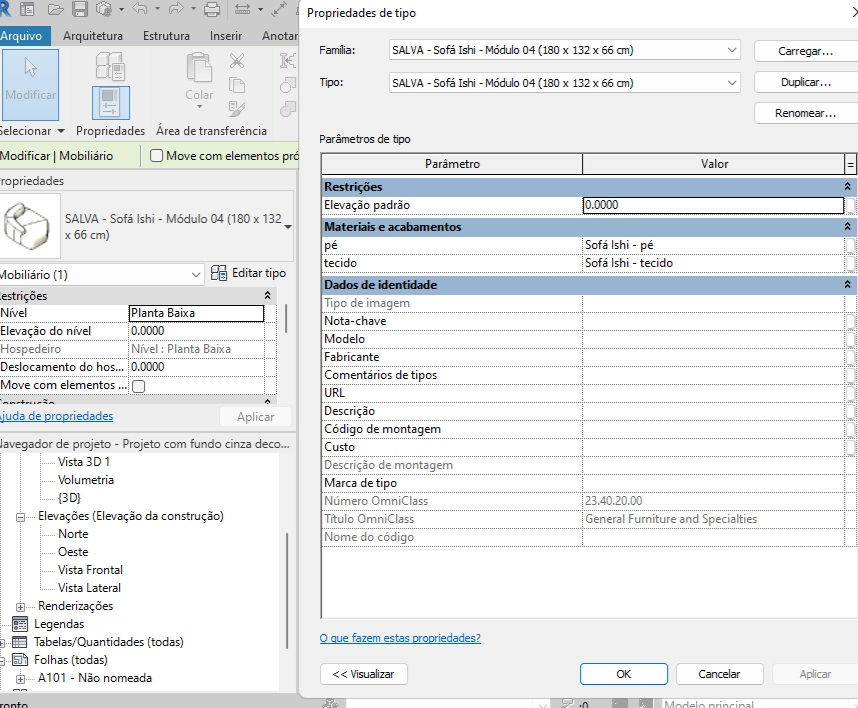
Task: Expand the A101 - Não nomeada sheet node
Action: [20, 679]
